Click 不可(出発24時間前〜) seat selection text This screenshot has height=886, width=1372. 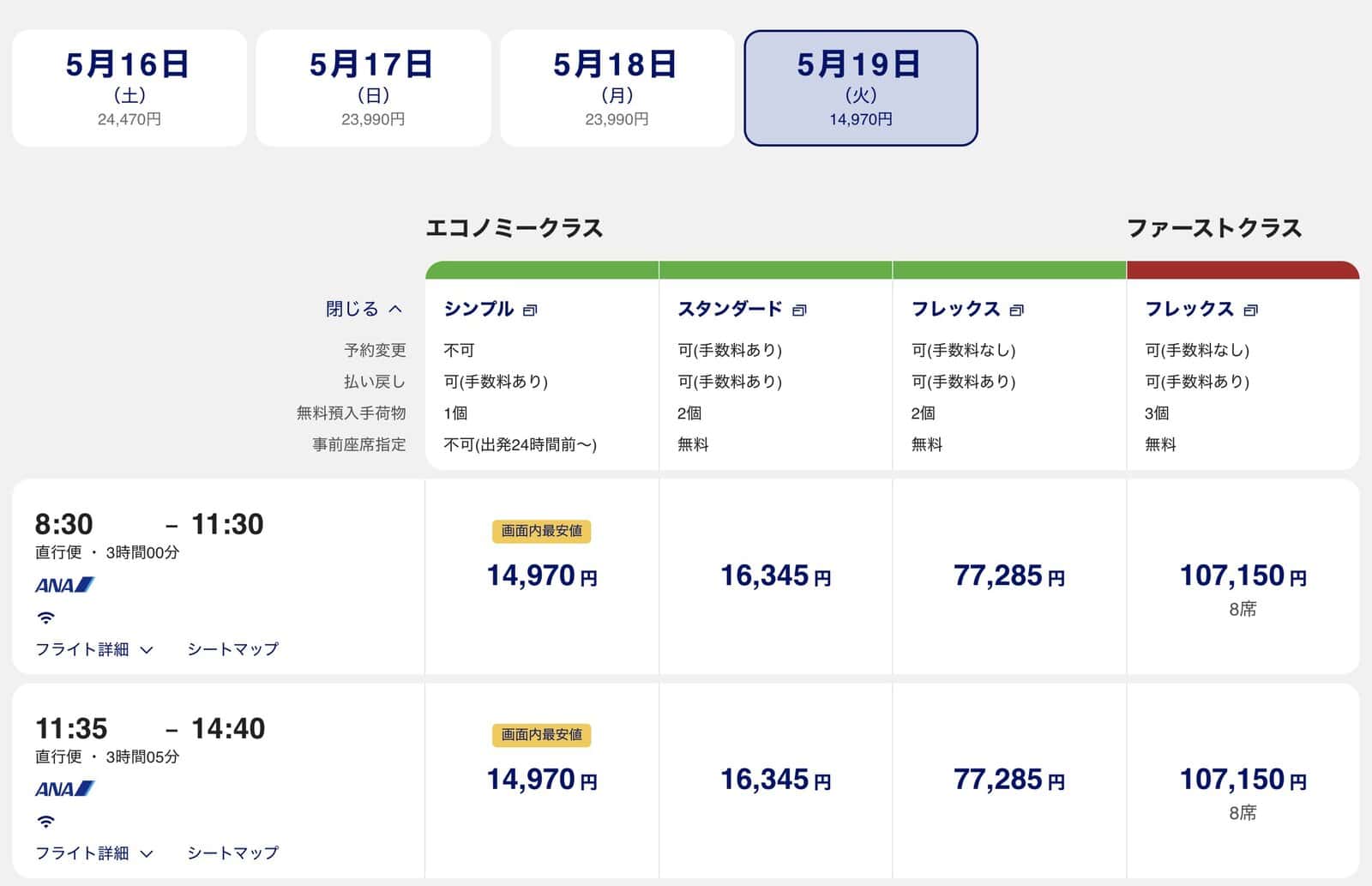521,445
